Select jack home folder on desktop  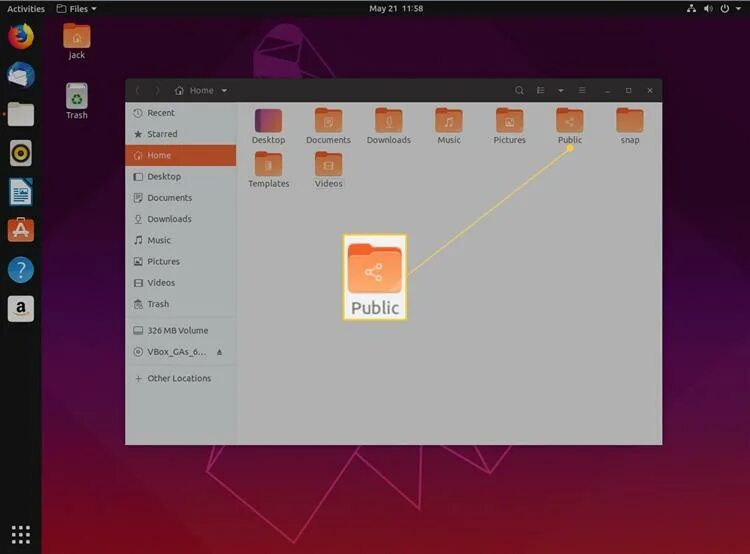(x=77, y=42)
